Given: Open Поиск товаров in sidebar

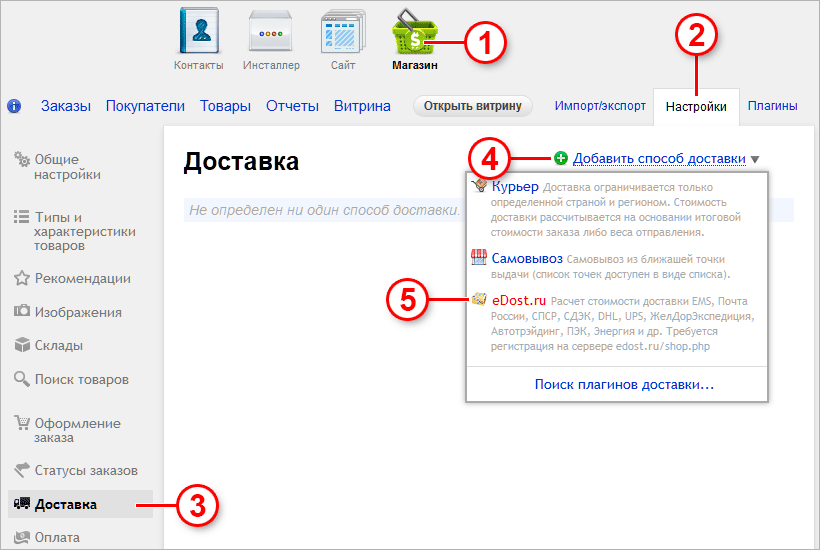Looking at the screenshot, I should tap(82, 380).
